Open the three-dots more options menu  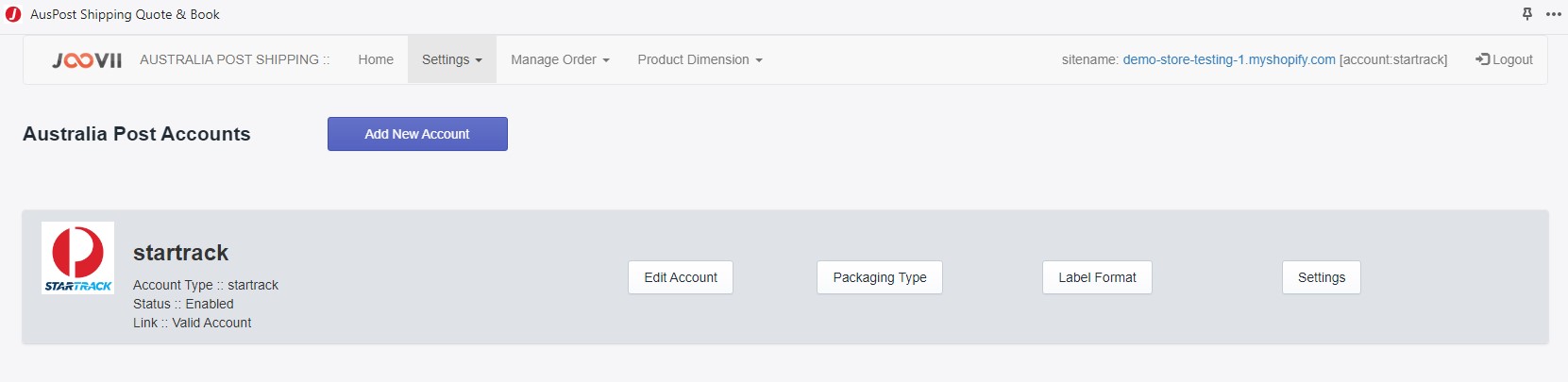1554,14
